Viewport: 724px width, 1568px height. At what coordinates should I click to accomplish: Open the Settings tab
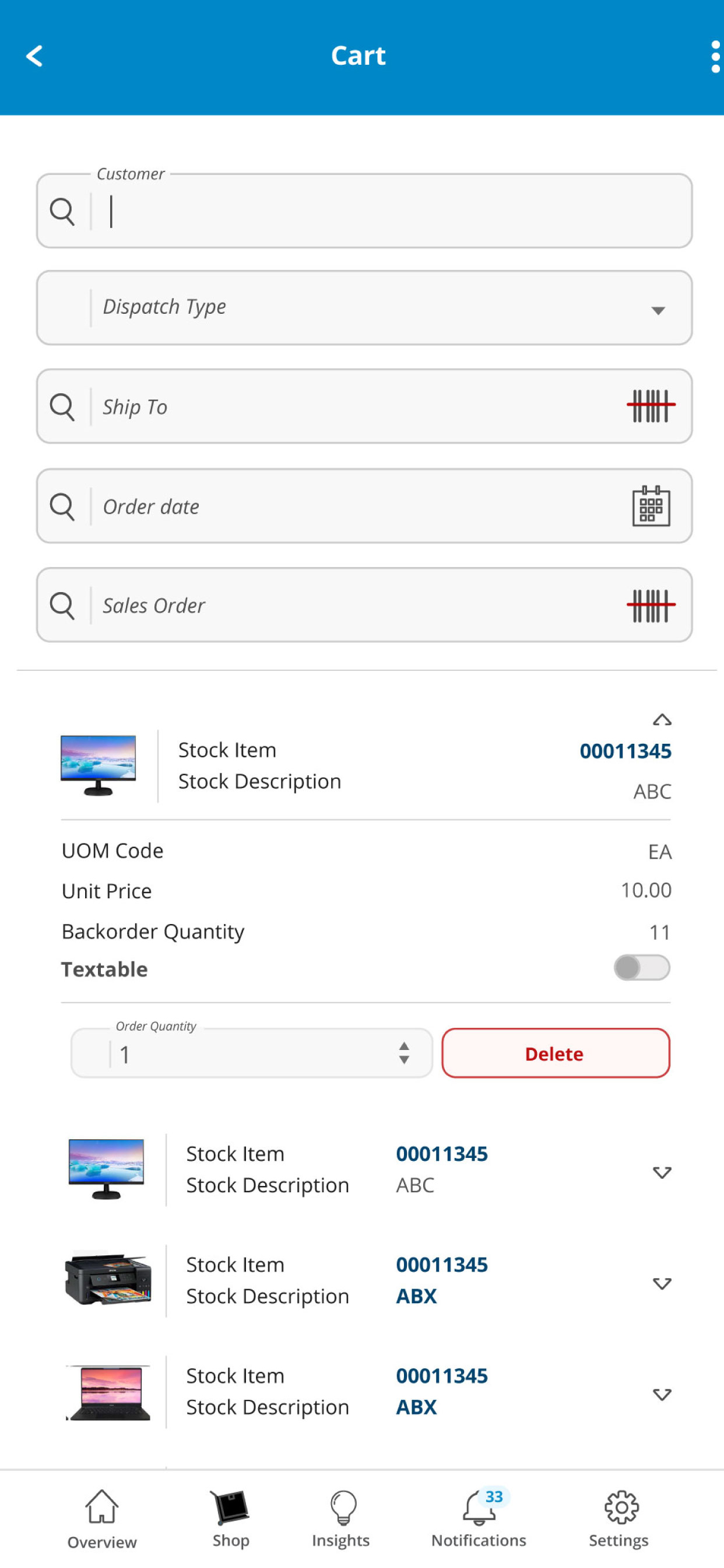[x=618, y=1517]
